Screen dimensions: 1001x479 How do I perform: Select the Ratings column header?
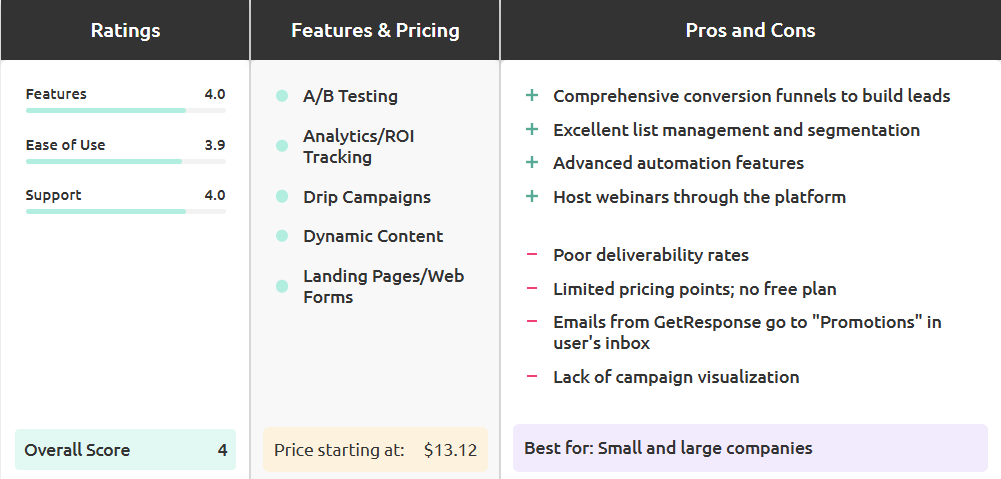click(125, 30)
